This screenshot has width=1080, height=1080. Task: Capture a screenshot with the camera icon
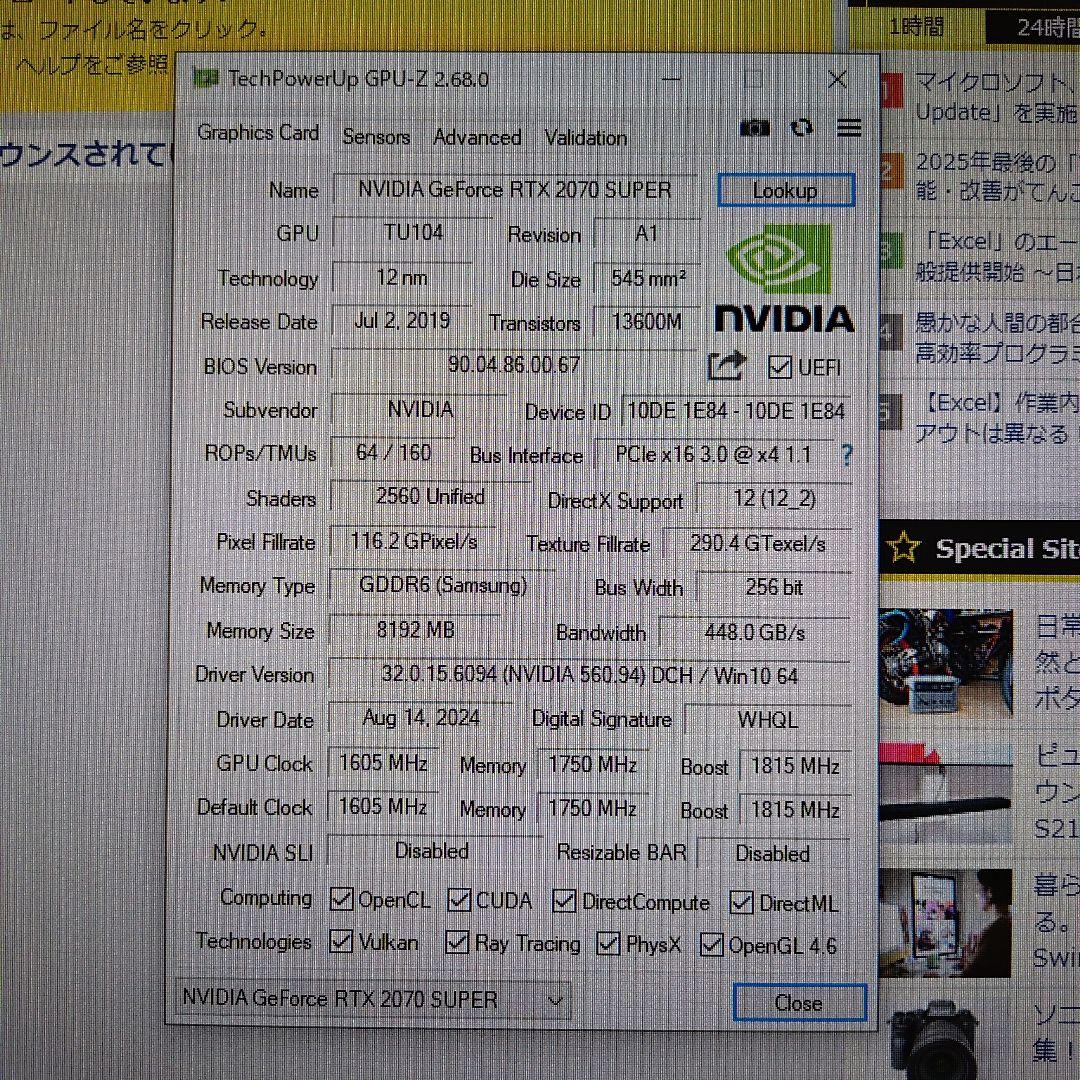(756, 128)
